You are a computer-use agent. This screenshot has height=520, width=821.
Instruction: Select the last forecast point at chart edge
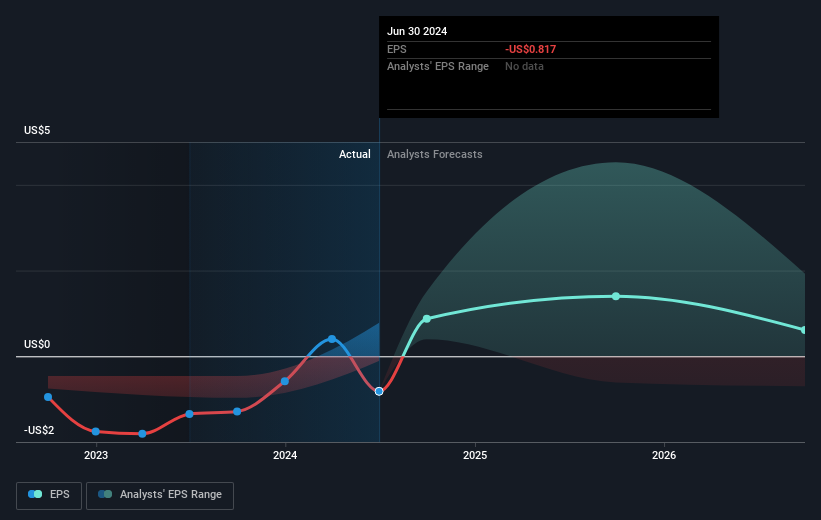(x=804, y=330)
